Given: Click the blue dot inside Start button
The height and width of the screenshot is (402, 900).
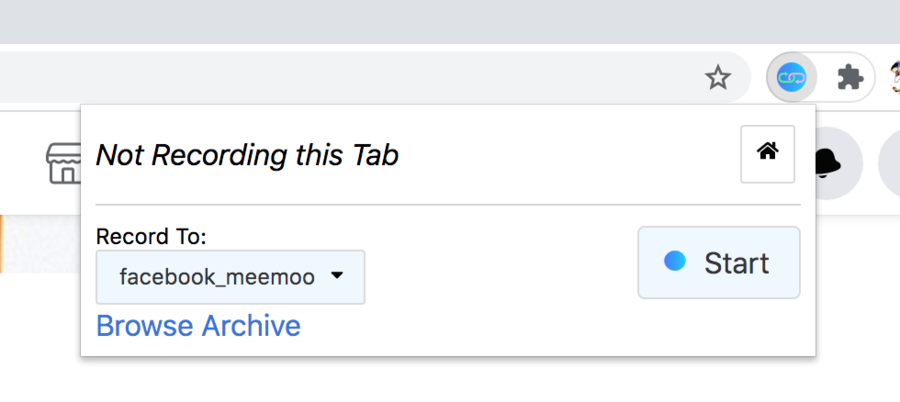Looking at the screenshot, I should pos(675,261).
